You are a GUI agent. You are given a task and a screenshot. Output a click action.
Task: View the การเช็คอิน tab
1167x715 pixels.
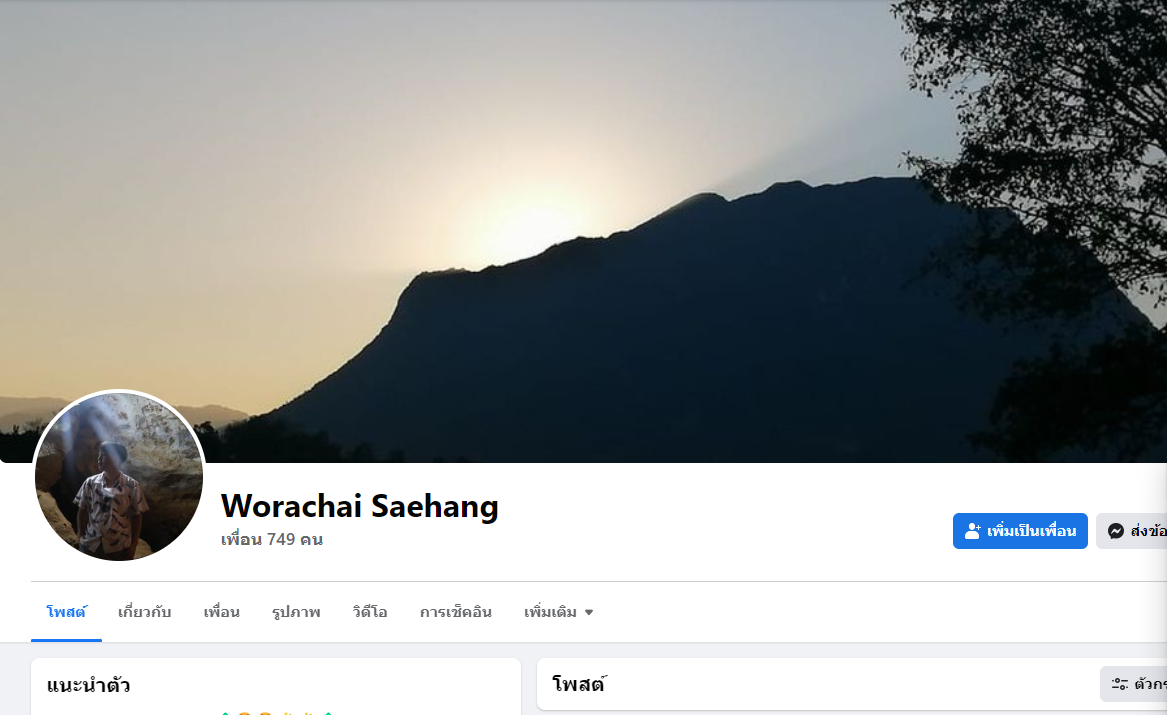click(x=455, y=612)
